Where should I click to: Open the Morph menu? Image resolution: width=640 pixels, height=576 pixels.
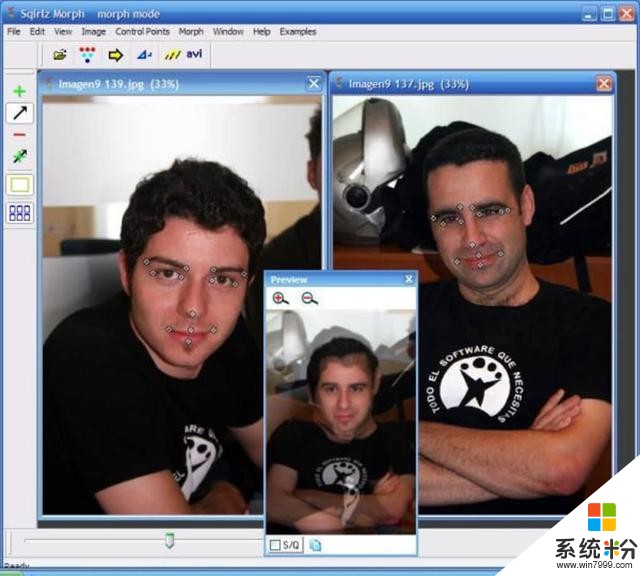(x=191, y=31)
